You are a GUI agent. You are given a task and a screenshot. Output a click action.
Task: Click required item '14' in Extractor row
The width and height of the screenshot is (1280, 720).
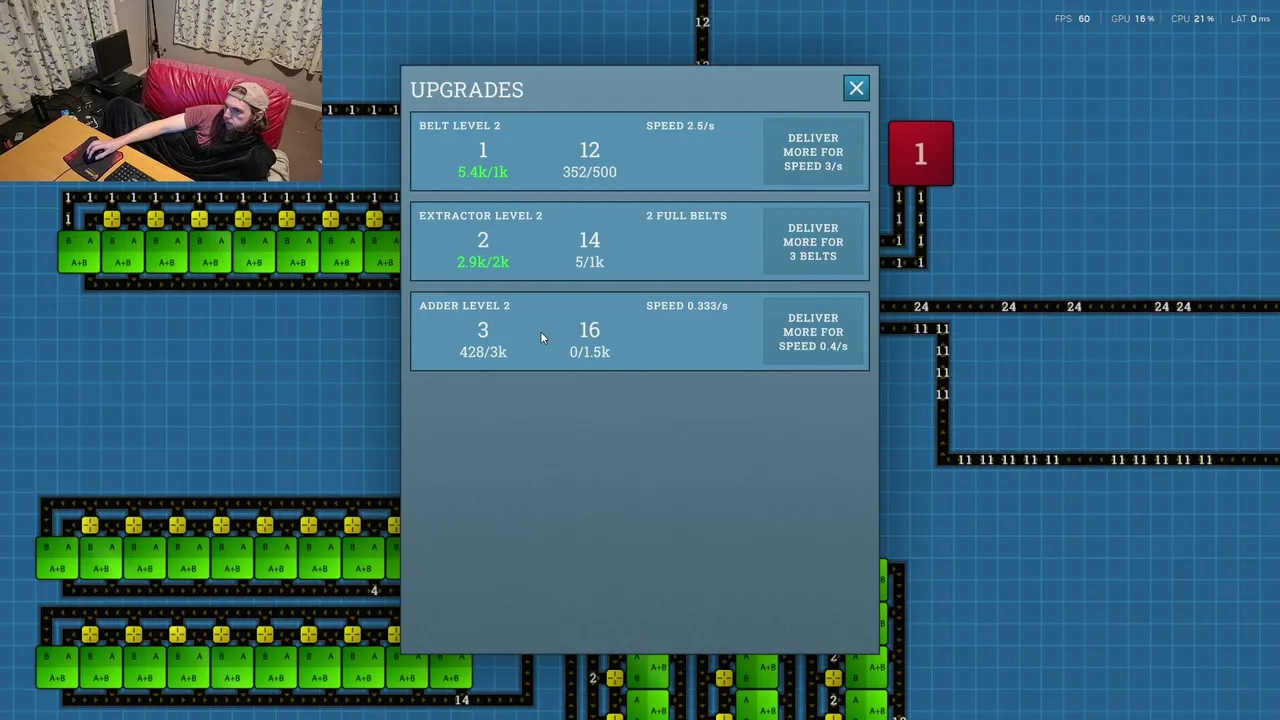point(589,240)
